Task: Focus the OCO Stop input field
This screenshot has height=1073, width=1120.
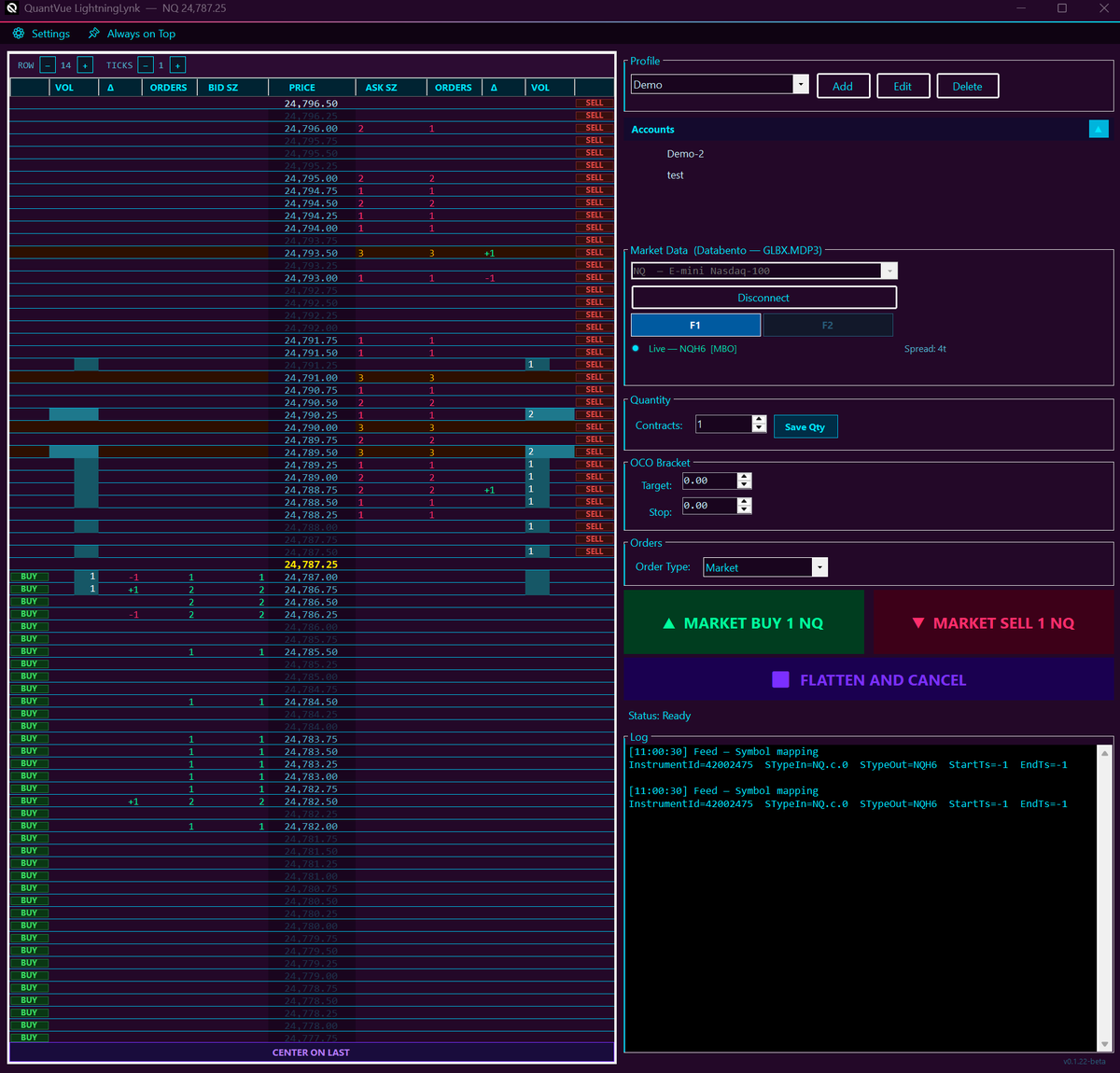Action: click(x=709, y=506)
